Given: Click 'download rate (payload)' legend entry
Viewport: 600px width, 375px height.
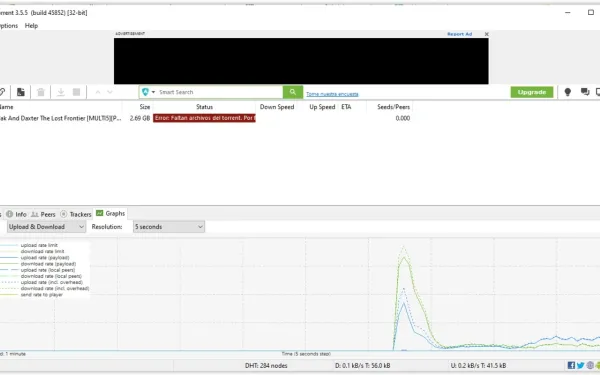Looking at the screenshot, I should (48, 264).
